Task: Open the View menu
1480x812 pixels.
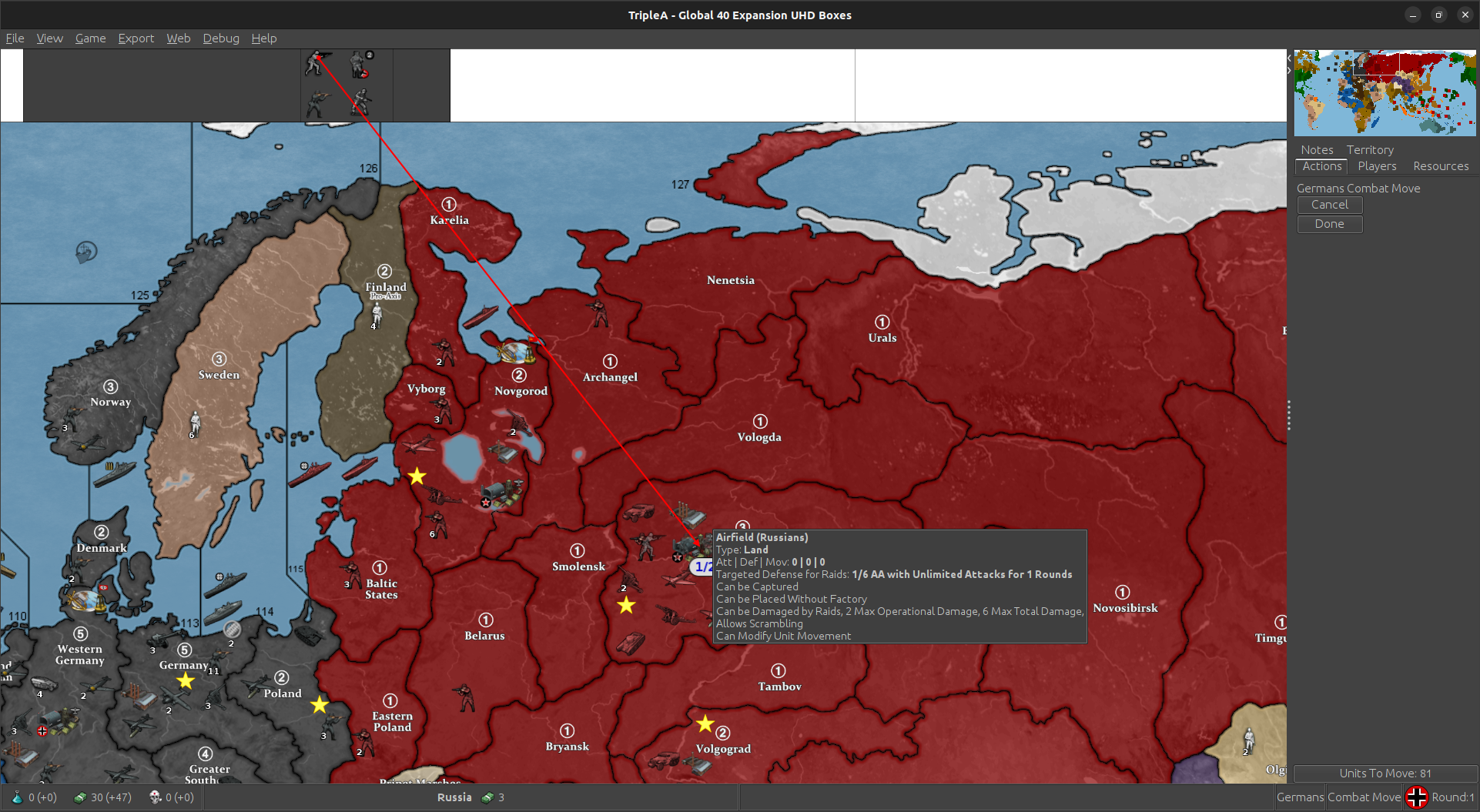Action: (49, 38)
